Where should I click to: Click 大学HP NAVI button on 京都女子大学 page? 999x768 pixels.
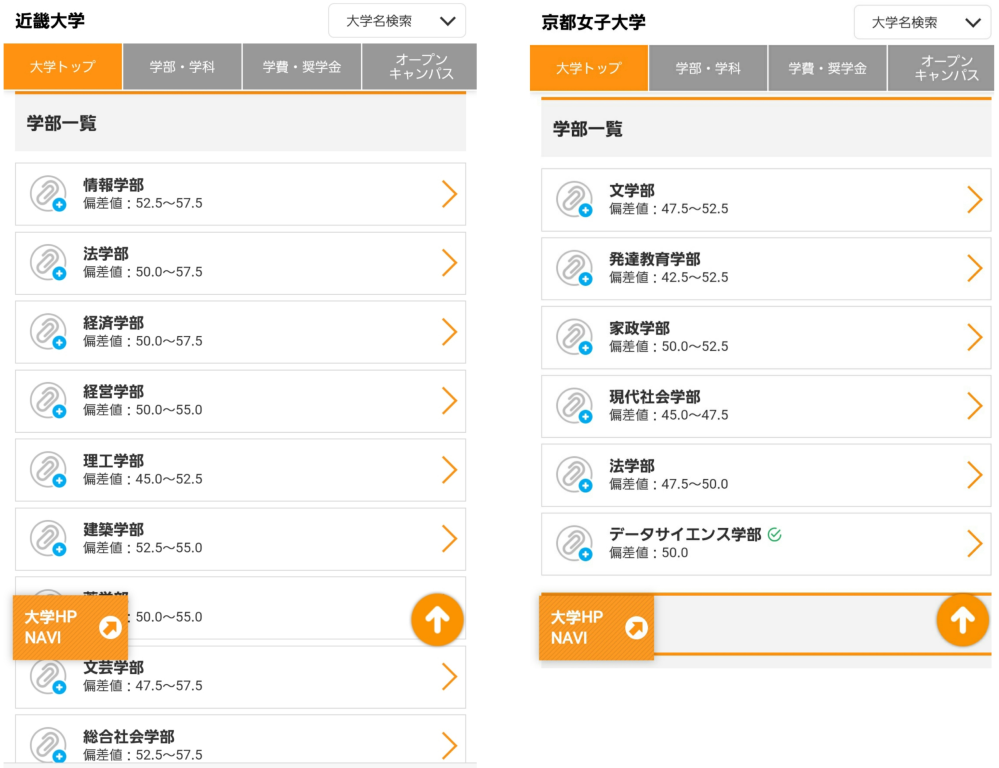[x=596, y=627]
